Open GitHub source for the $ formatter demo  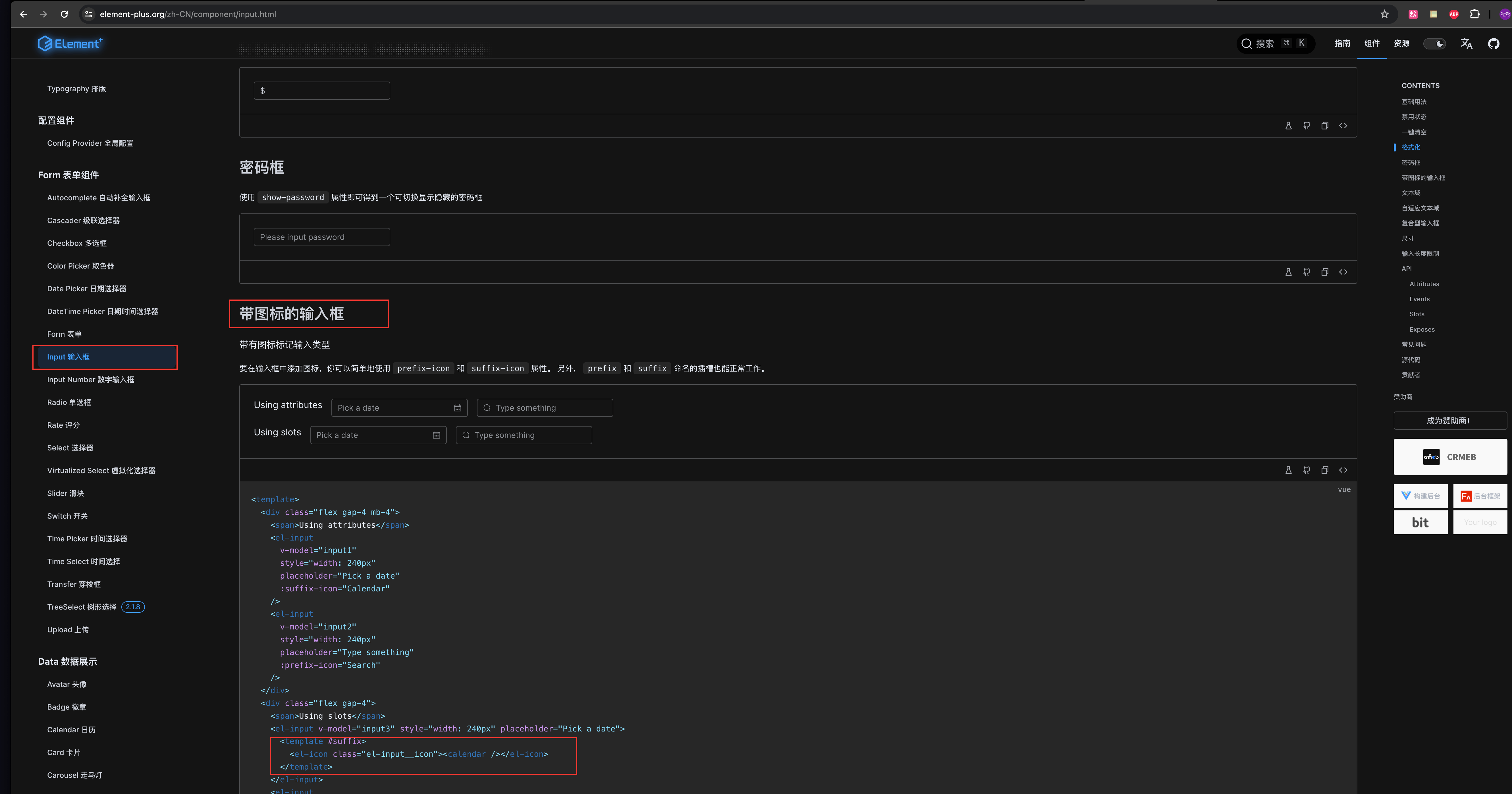coord(1307,126)
